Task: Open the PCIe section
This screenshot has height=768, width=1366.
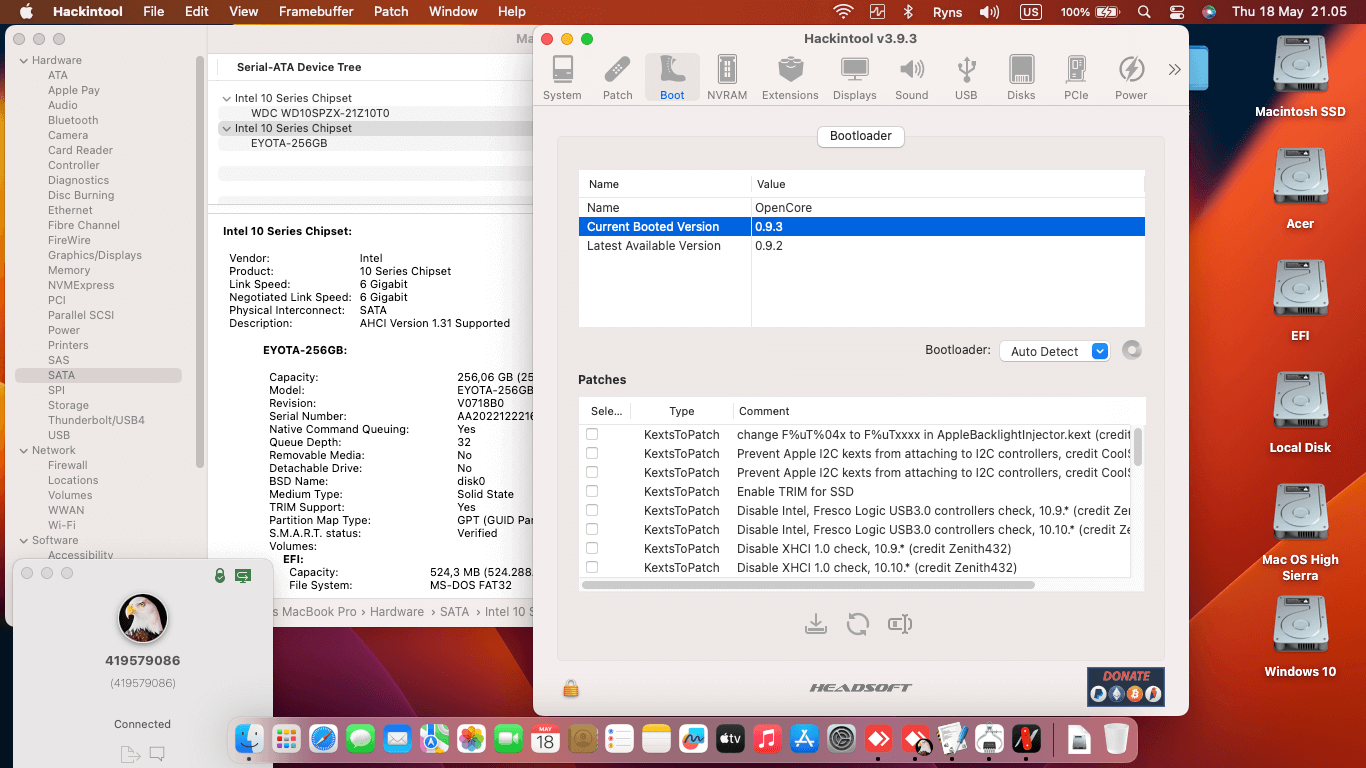Action: [1076, 78]
